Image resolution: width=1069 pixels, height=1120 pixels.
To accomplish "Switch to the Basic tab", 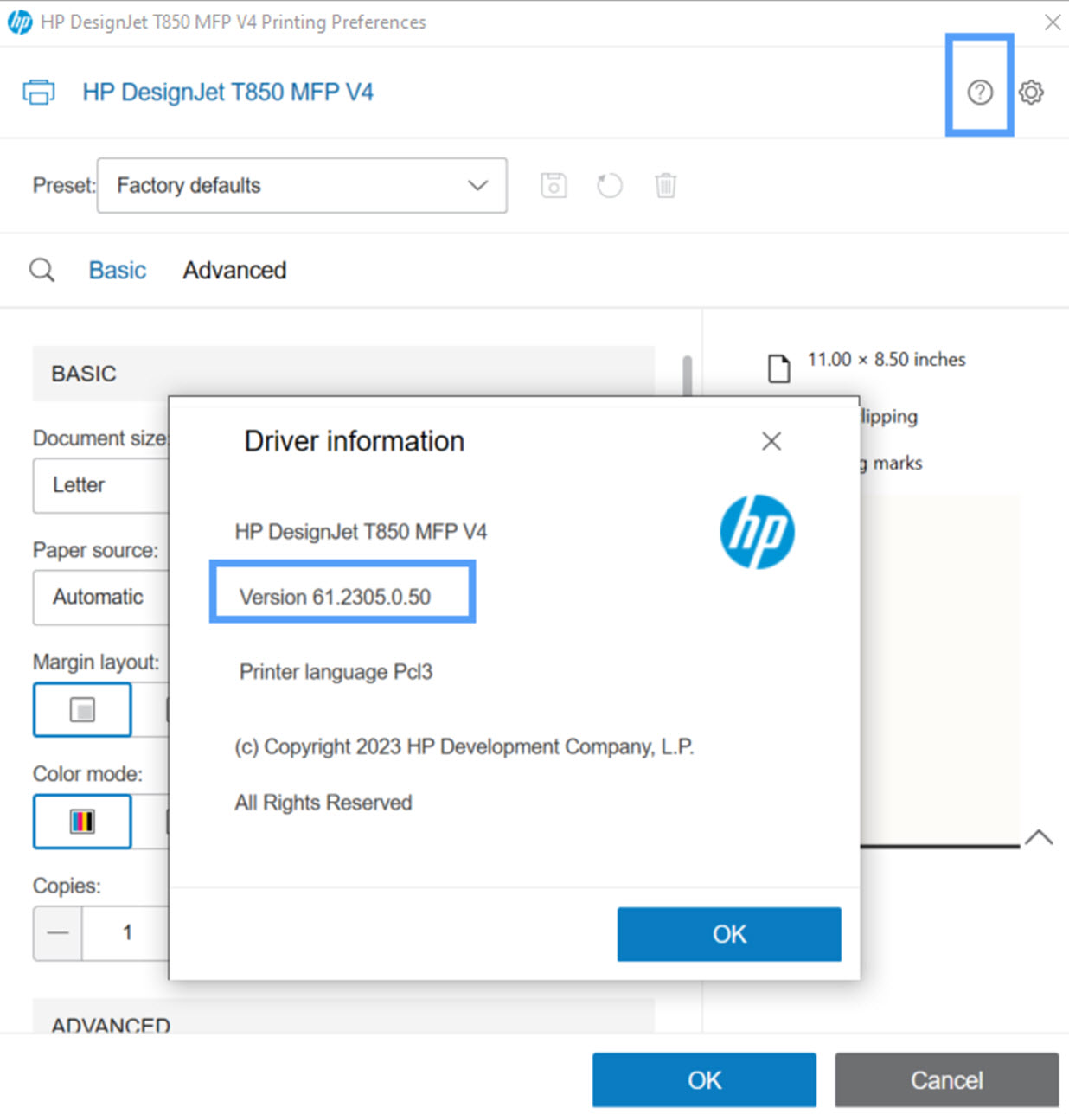I will click(117, 270).
